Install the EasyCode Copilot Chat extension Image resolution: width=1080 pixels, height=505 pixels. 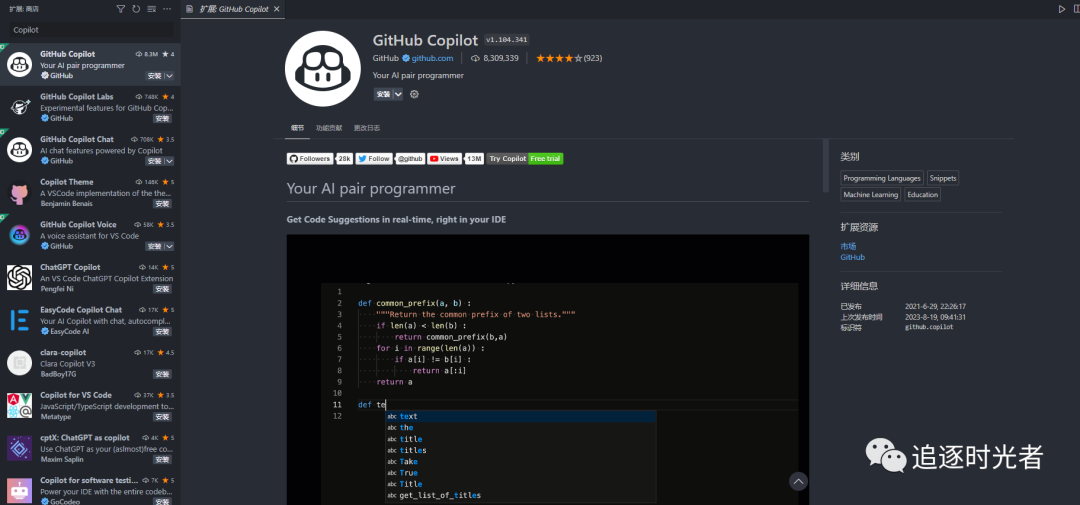162,332
